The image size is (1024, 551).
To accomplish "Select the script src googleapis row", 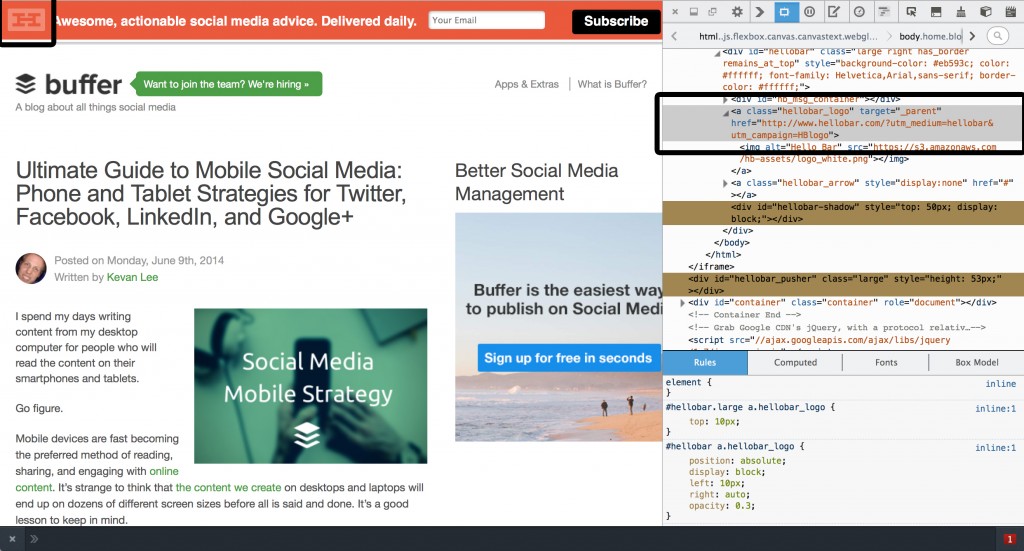I will 819,340.
